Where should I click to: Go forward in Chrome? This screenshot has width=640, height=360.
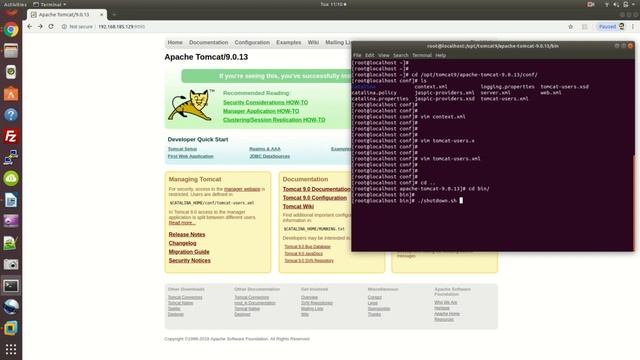point(40,27)
